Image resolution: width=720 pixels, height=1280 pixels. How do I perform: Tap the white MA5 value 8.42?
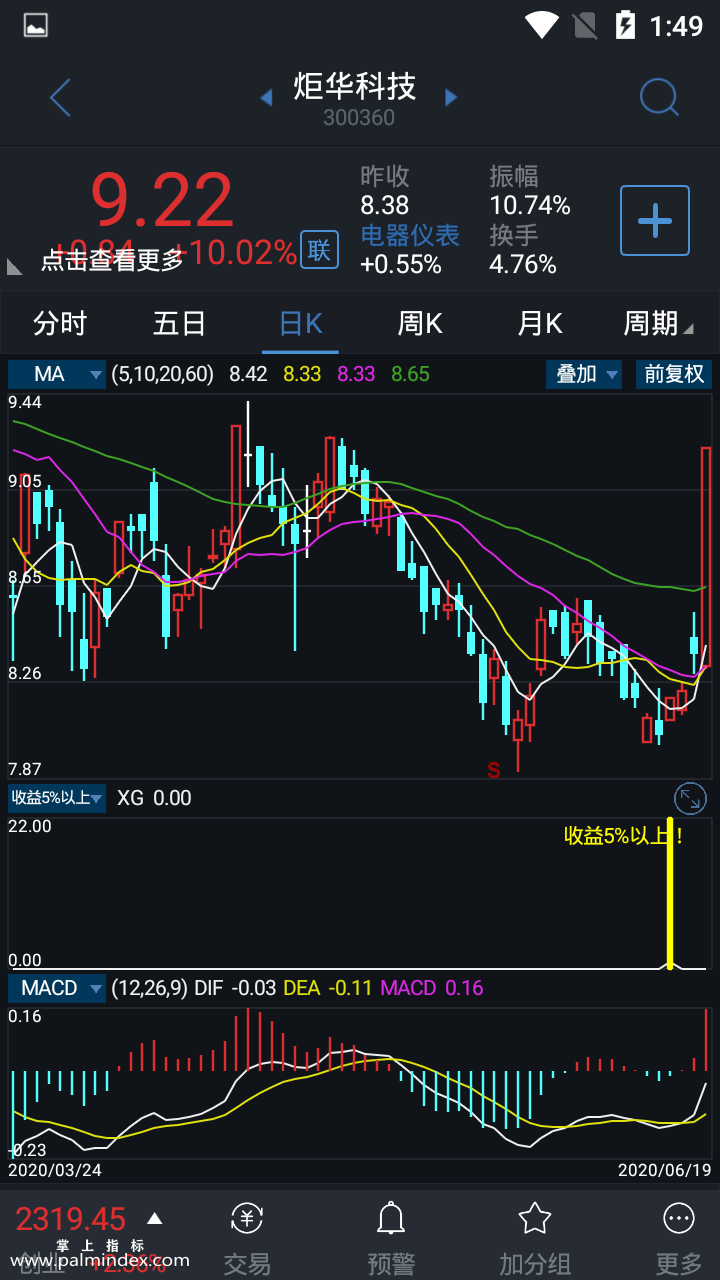click(248, 374)
